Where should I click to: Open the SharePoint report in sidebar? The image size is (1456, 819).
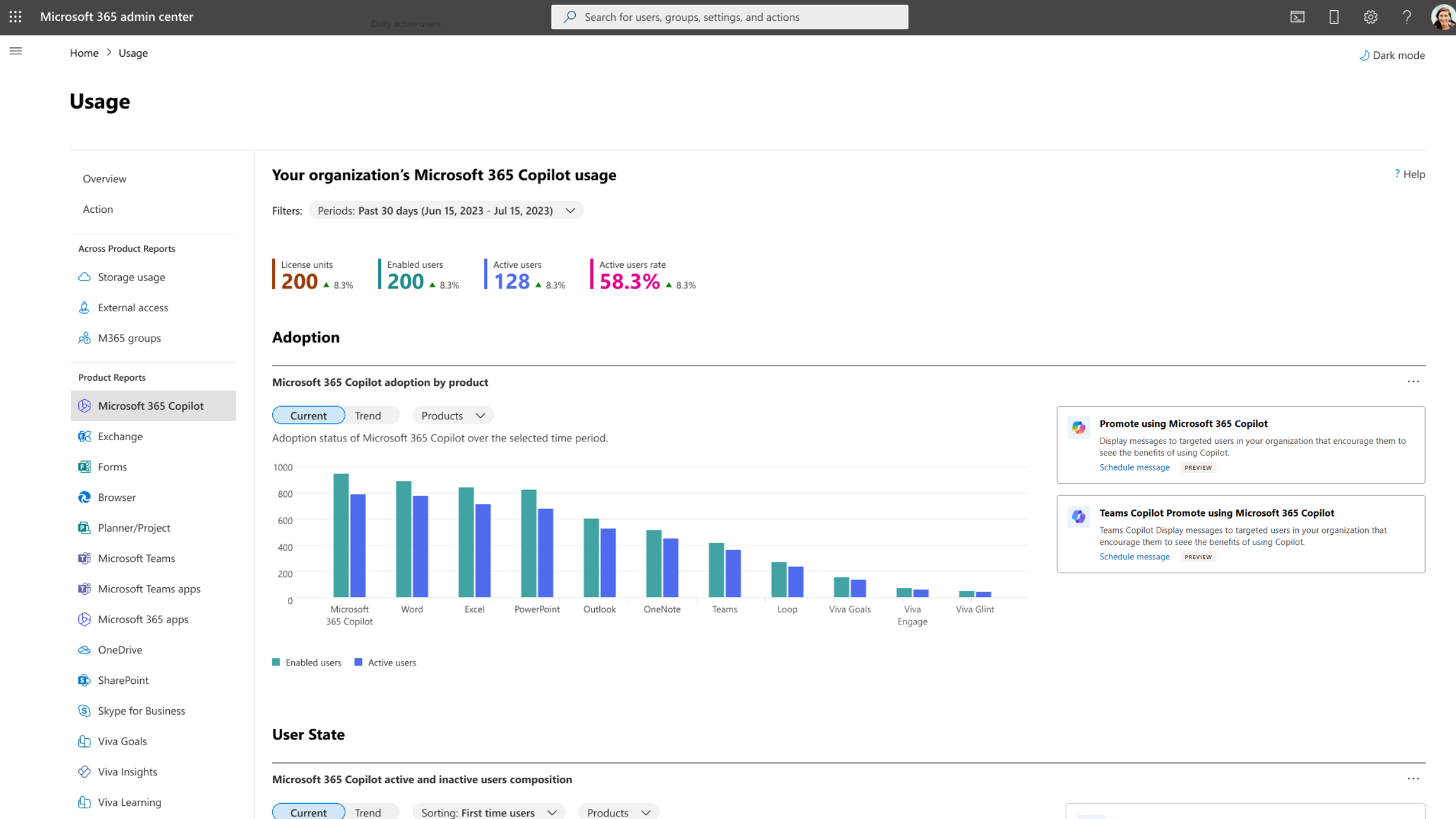(x=123, y=680)
